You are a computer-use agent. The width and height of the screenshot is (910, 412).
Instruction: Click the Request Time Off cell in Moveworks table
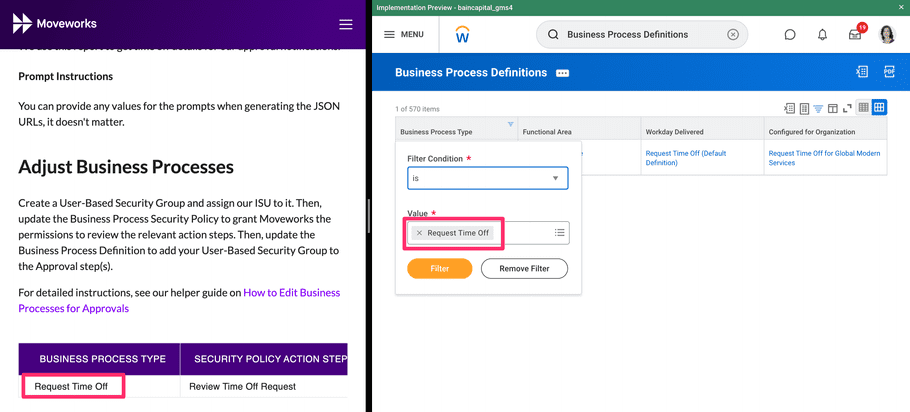pos(71,386)
